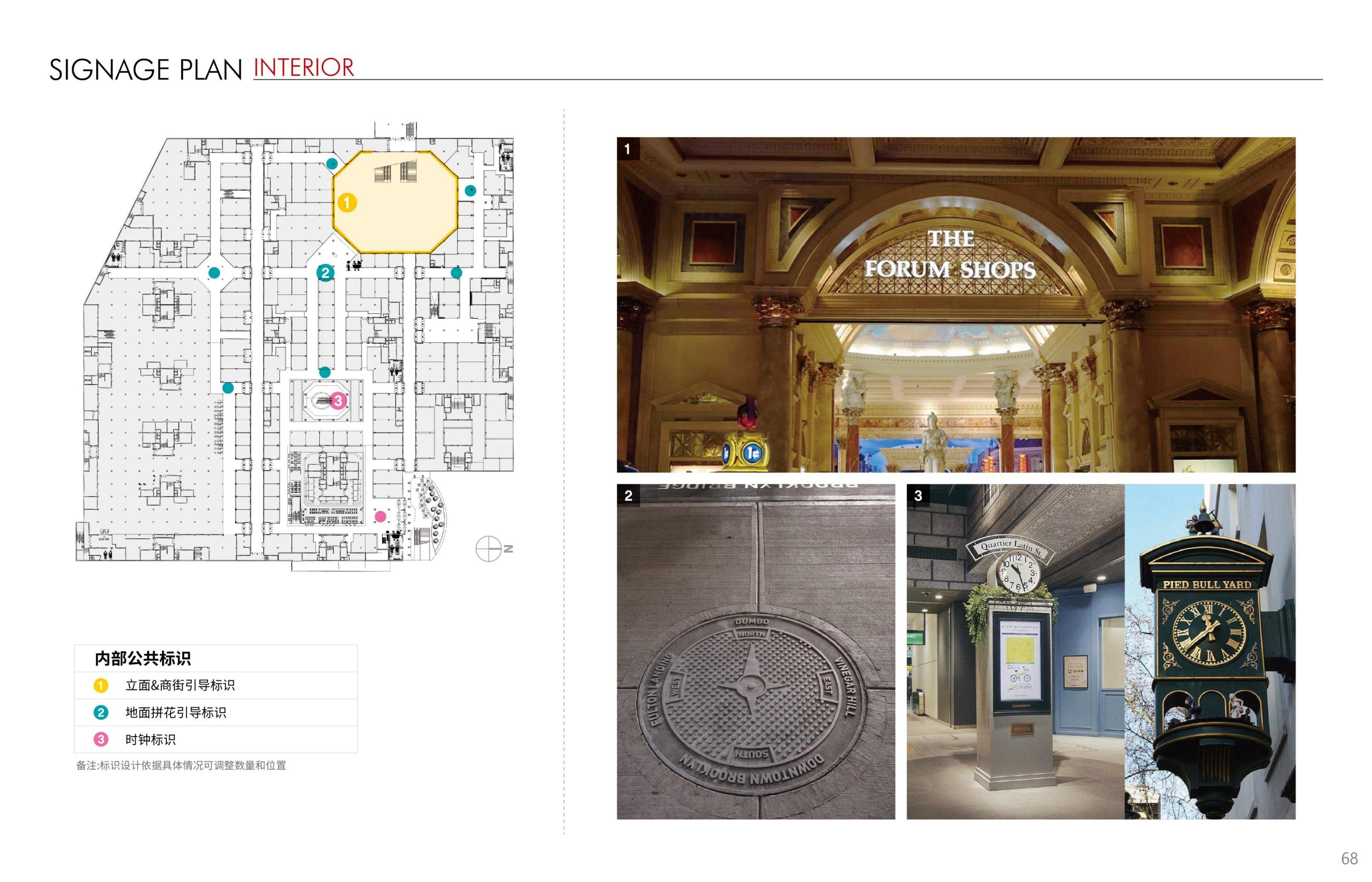
Task: Click number label 1 on Forum Shops photo
Action: pos(627,149)
